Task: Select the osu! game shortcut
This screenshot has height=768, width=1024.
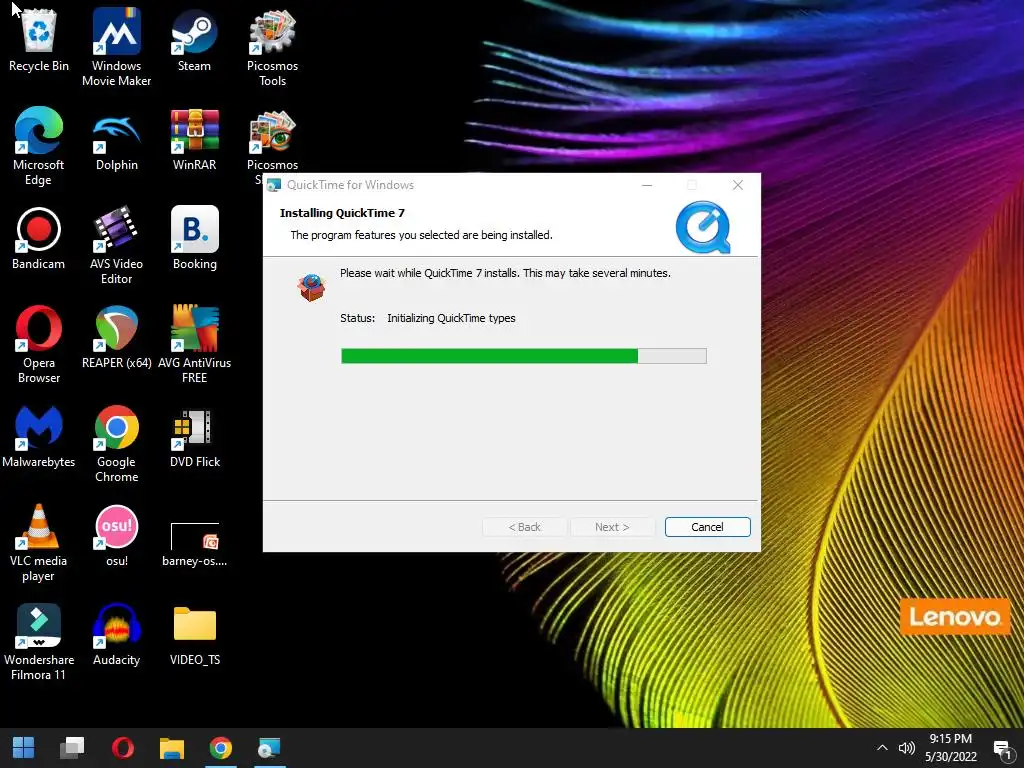Action: 116,536
